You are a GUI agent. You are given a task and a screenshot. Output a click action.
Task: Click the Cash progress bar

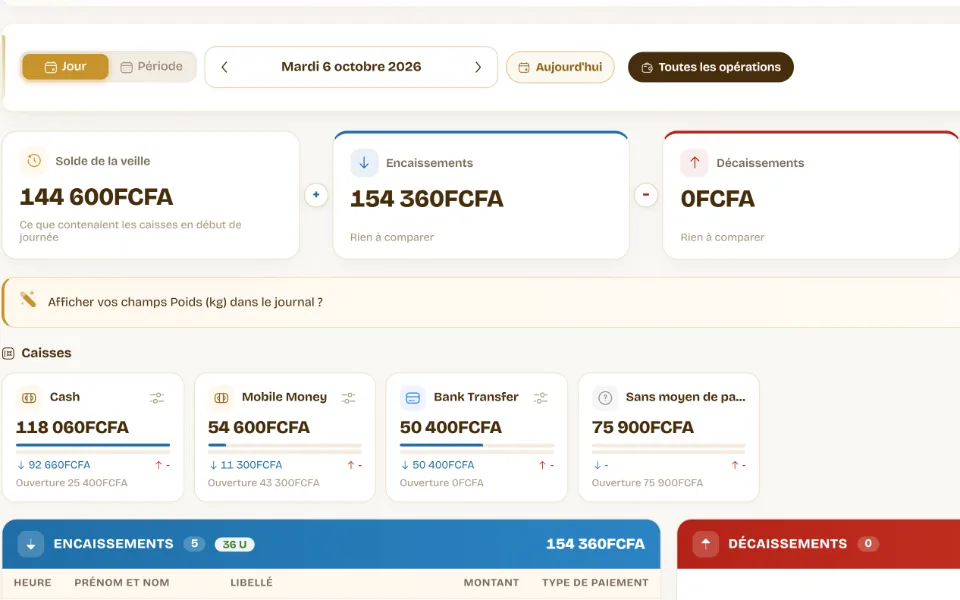pos(93,445)
